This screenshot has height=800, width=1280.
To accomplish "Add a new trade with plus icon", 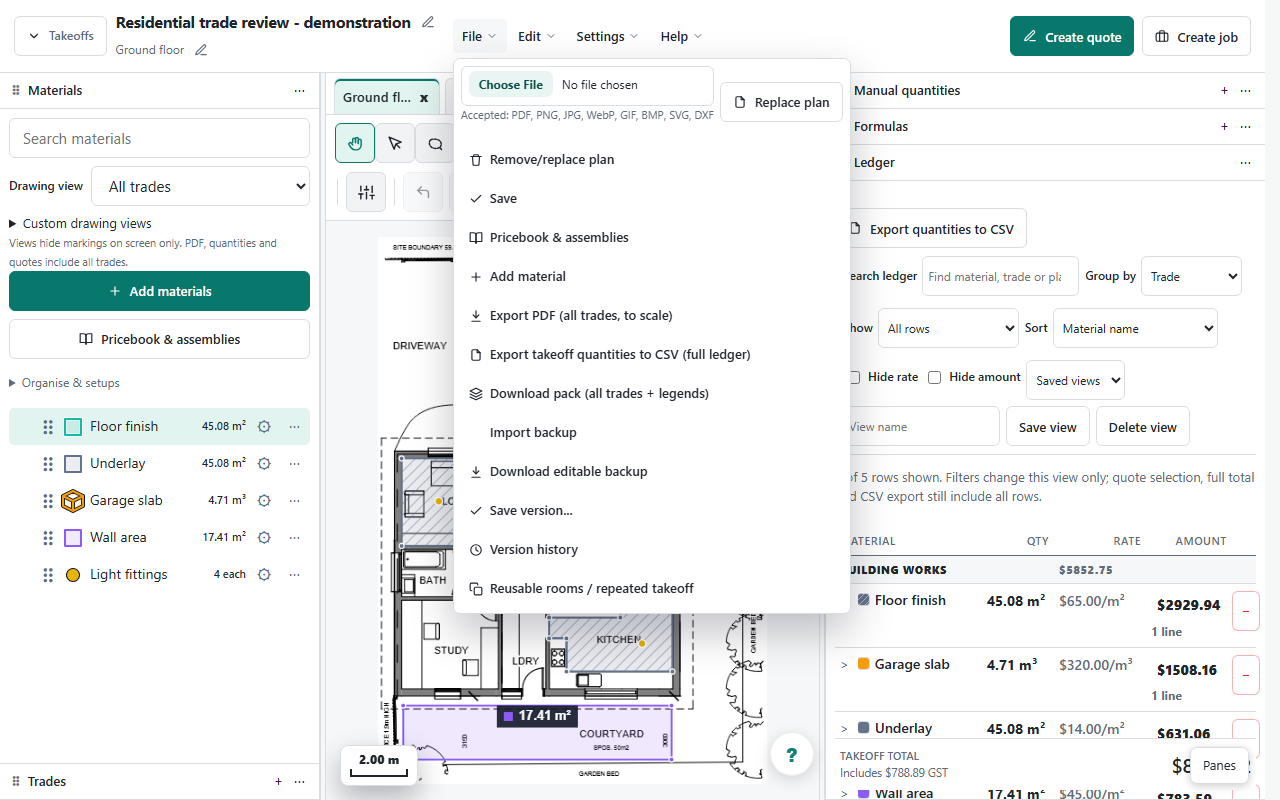I will pos(278,781).
